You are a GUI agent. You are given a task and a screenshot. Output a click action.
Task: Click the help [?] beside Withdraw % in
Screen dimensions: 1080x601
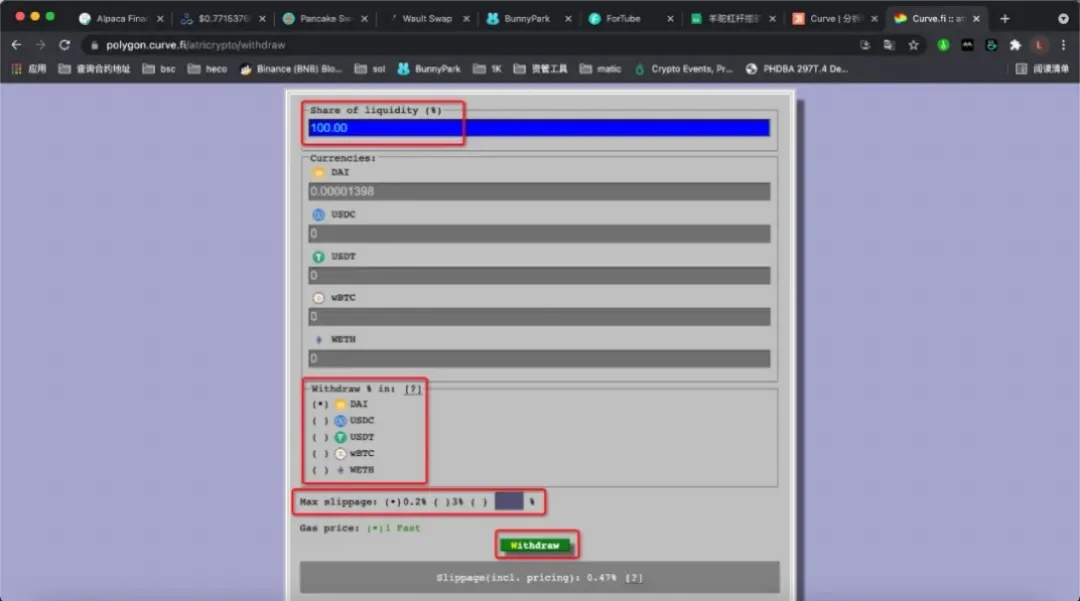(413, 388)
